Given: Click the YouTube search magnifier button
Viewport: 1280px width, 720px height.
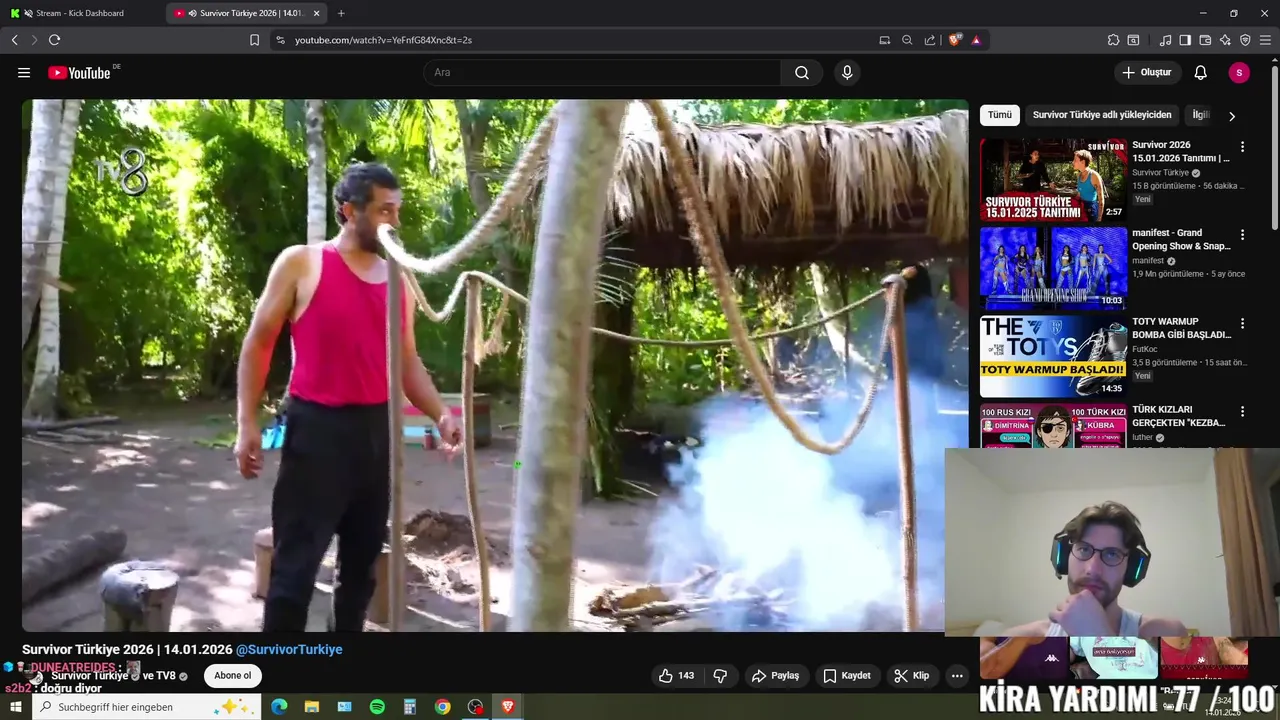Looking at the screenshot, I should click(802, 72).
